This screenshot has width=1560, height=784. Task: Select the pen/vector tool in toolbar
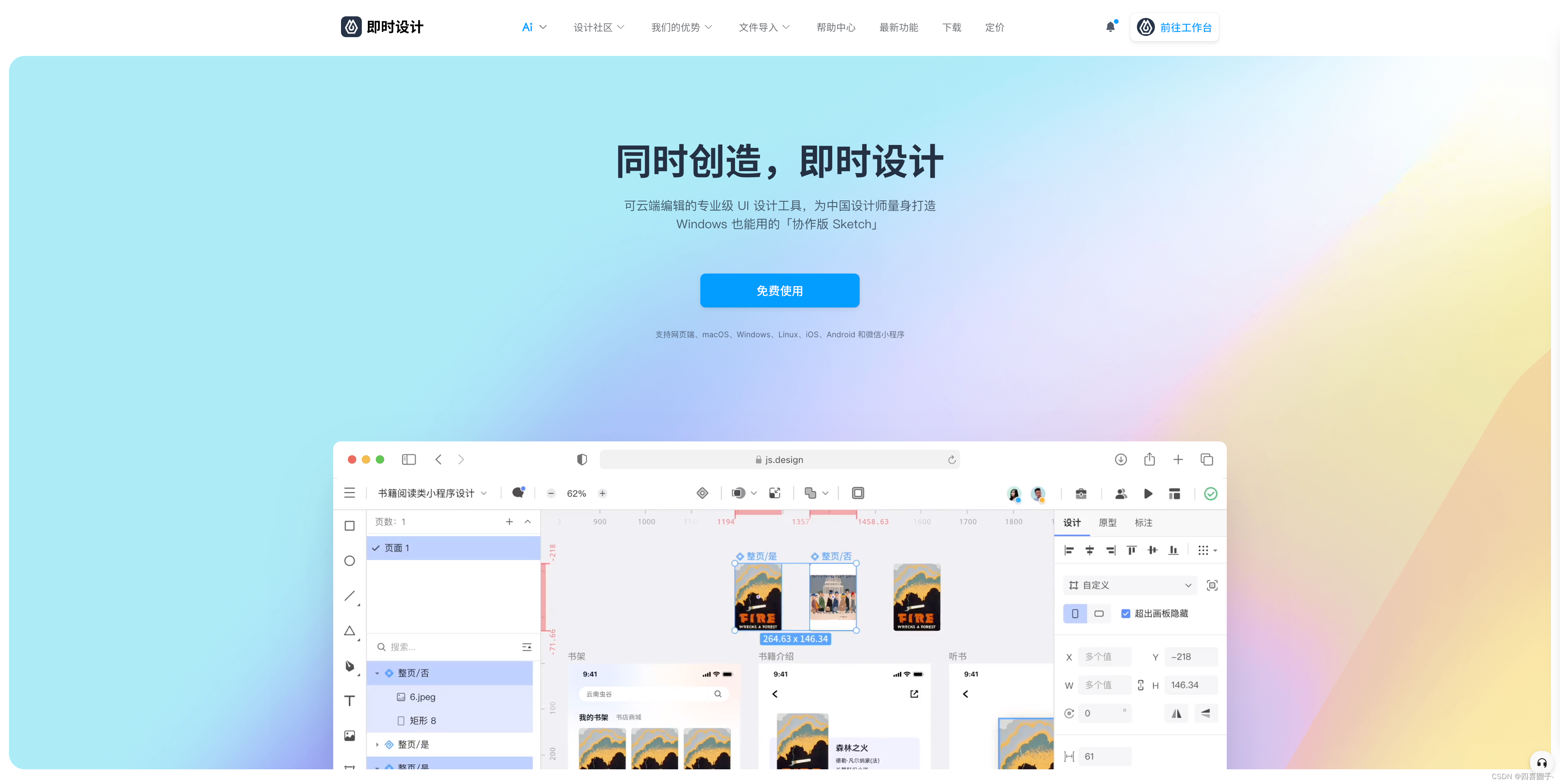(x=350, y=665)
